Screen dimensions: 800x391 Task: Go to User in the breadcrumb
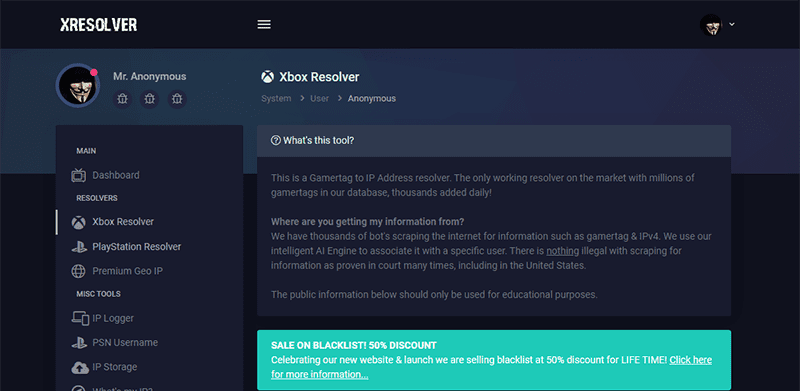(x=320, y=99)
